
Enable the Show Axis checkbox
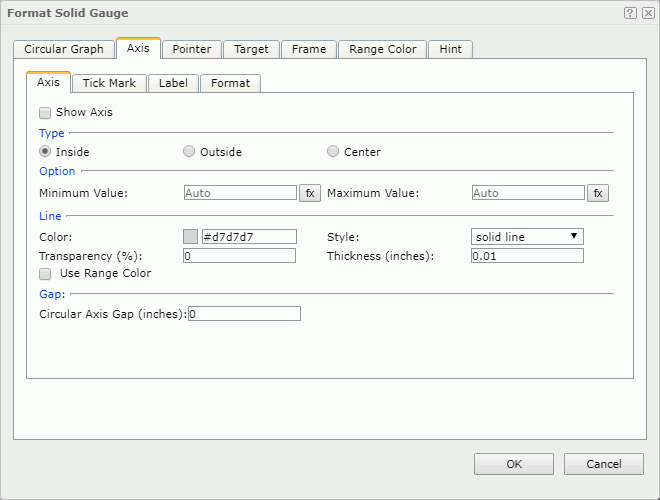(45, 113)
